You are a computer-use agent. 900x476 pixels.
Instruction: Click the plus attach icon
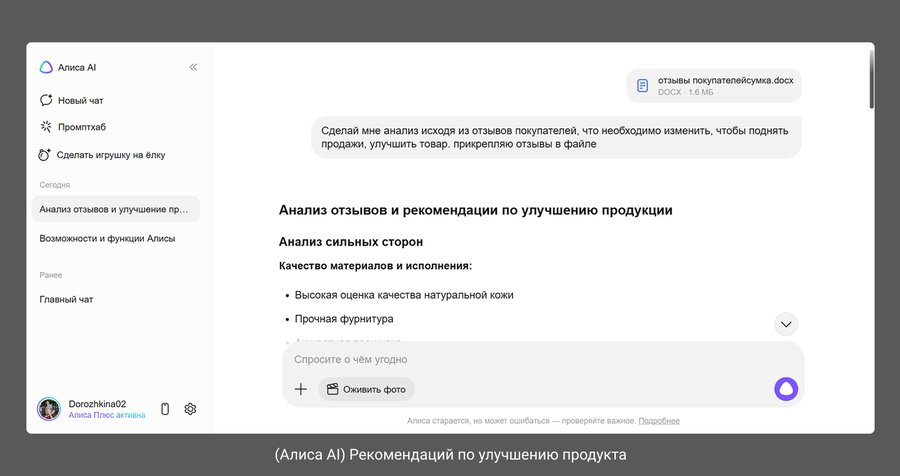coord(301,389)
